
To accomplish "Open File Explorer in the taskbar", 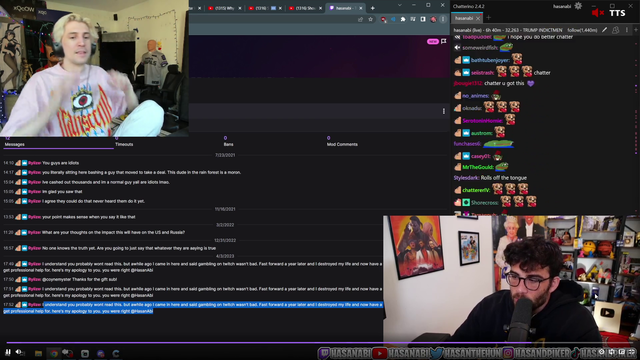I will 38,353.
